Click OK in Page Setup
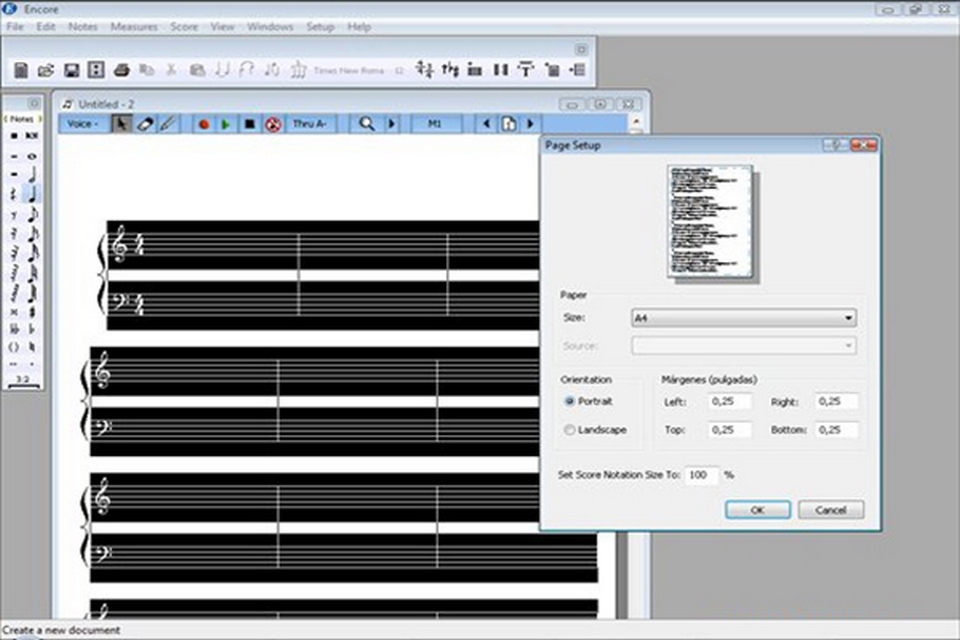Image resolution: width=960 pixels, height=640 pixels. (x=757, y=510)
